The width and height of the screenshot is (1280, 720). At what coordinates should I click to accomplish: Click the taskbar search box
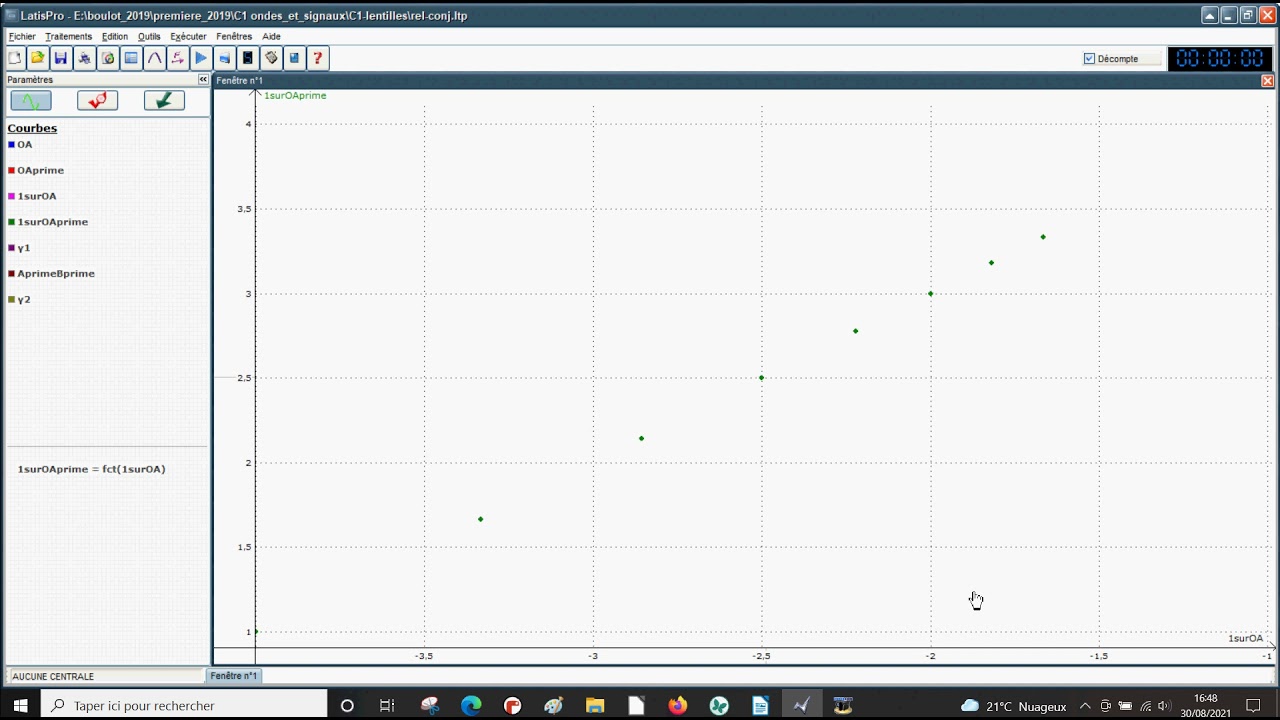click(x=184, y=705)
